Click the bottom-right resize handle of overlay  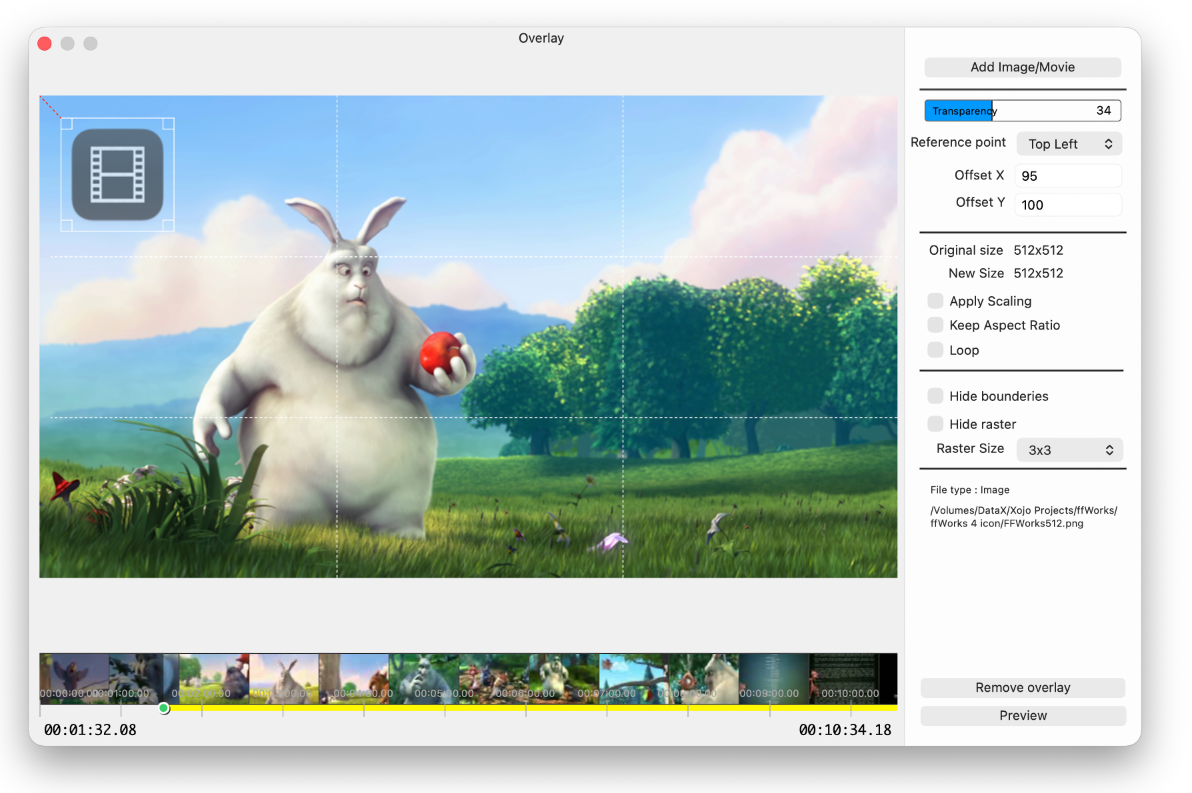tap(169, 226)
